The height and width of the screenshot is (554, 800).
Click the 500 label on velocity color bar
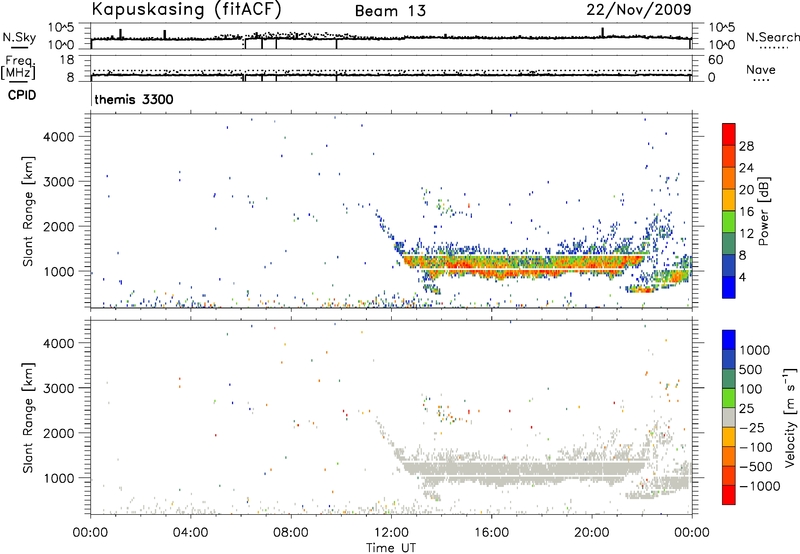(x=751, y=370)
